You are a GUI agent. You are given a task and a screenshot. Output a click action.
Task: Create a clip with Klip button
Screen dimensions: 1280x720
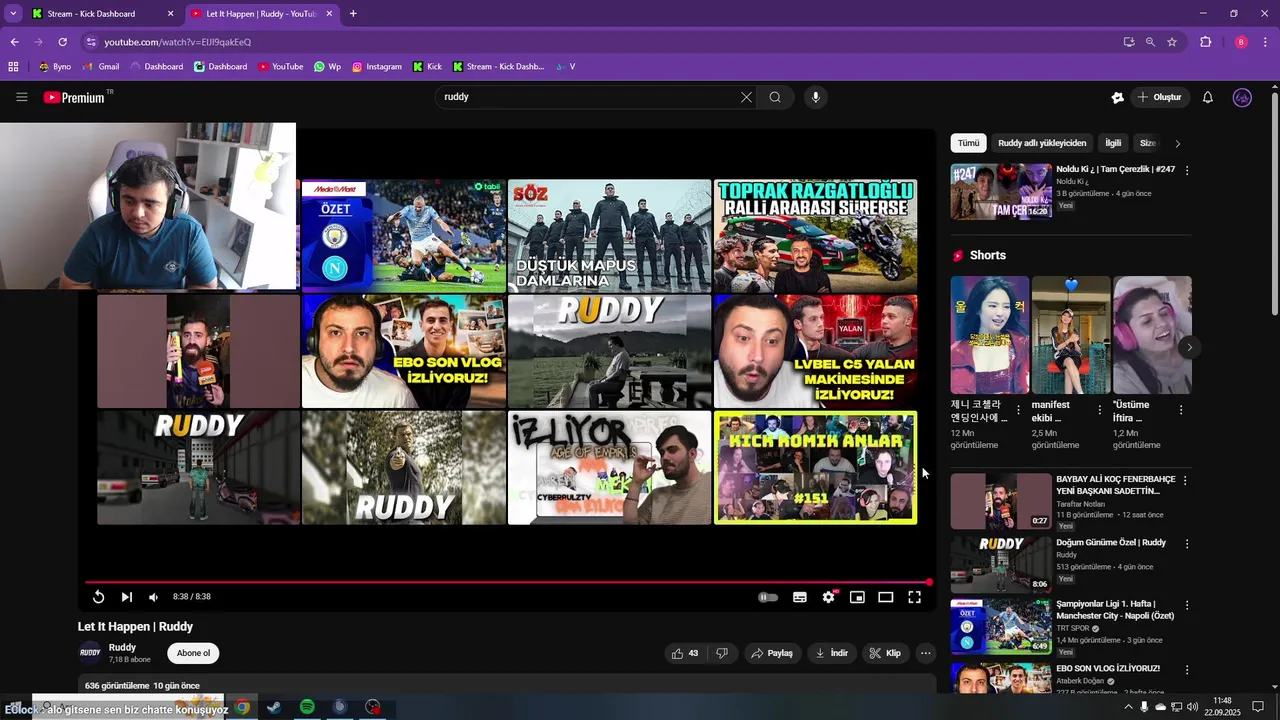point(885,653)
